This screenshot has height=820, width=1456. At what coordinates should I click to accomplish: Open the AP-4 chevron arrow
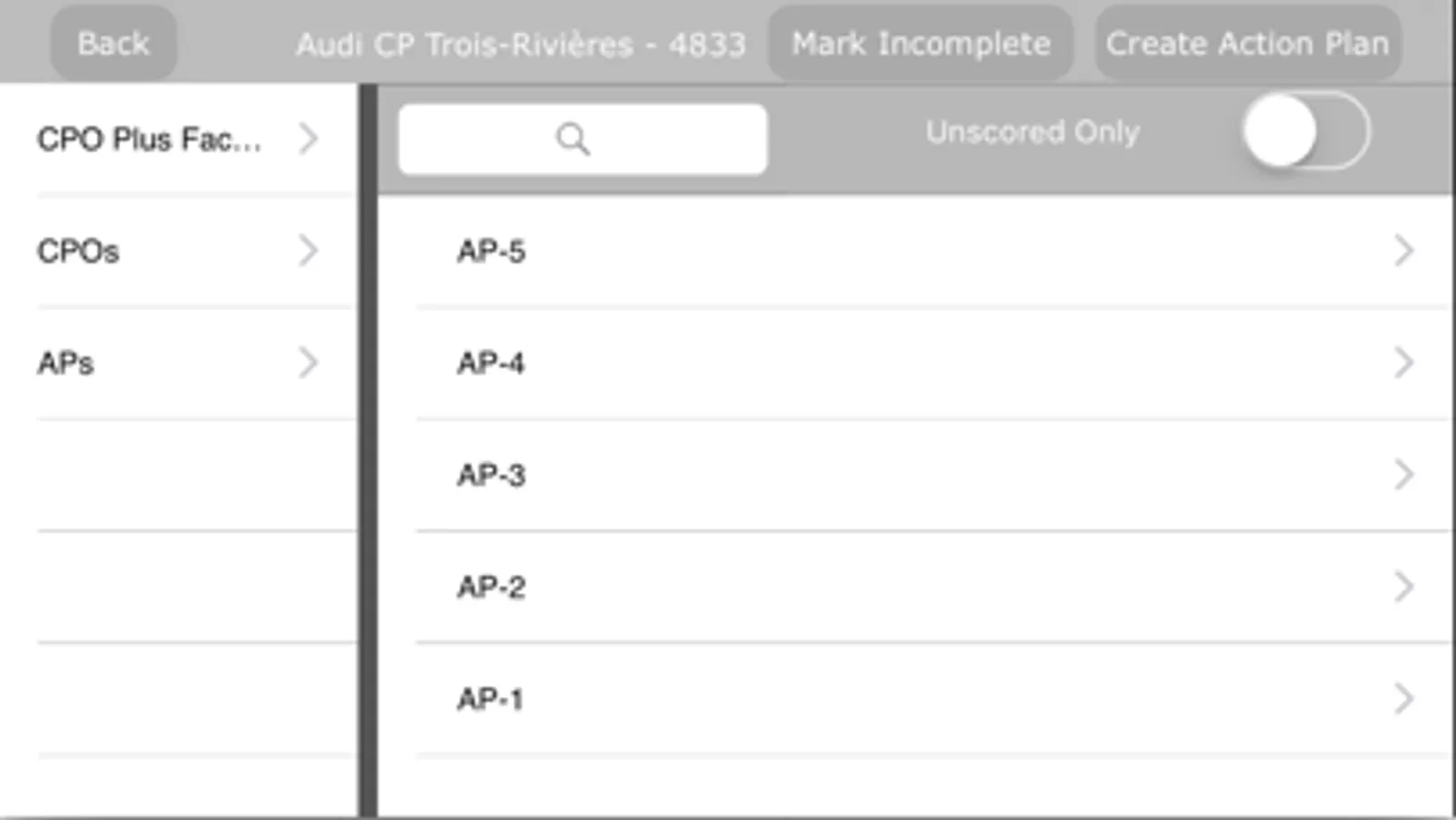click(1403, 363)
